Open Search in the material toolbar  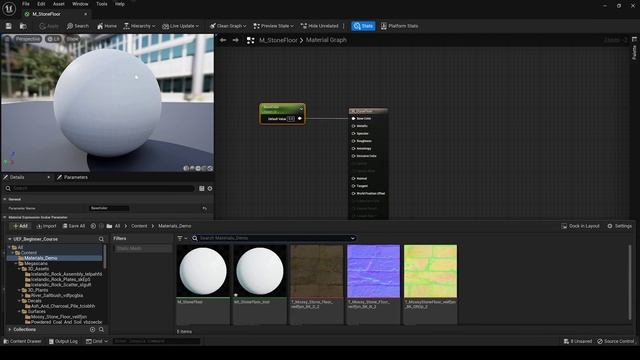click(x=78, y=26)
